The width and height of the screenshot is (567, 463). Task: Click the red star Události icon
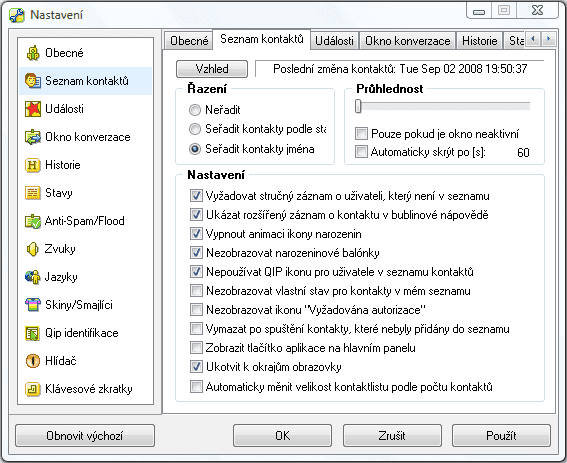coord(33,109)
